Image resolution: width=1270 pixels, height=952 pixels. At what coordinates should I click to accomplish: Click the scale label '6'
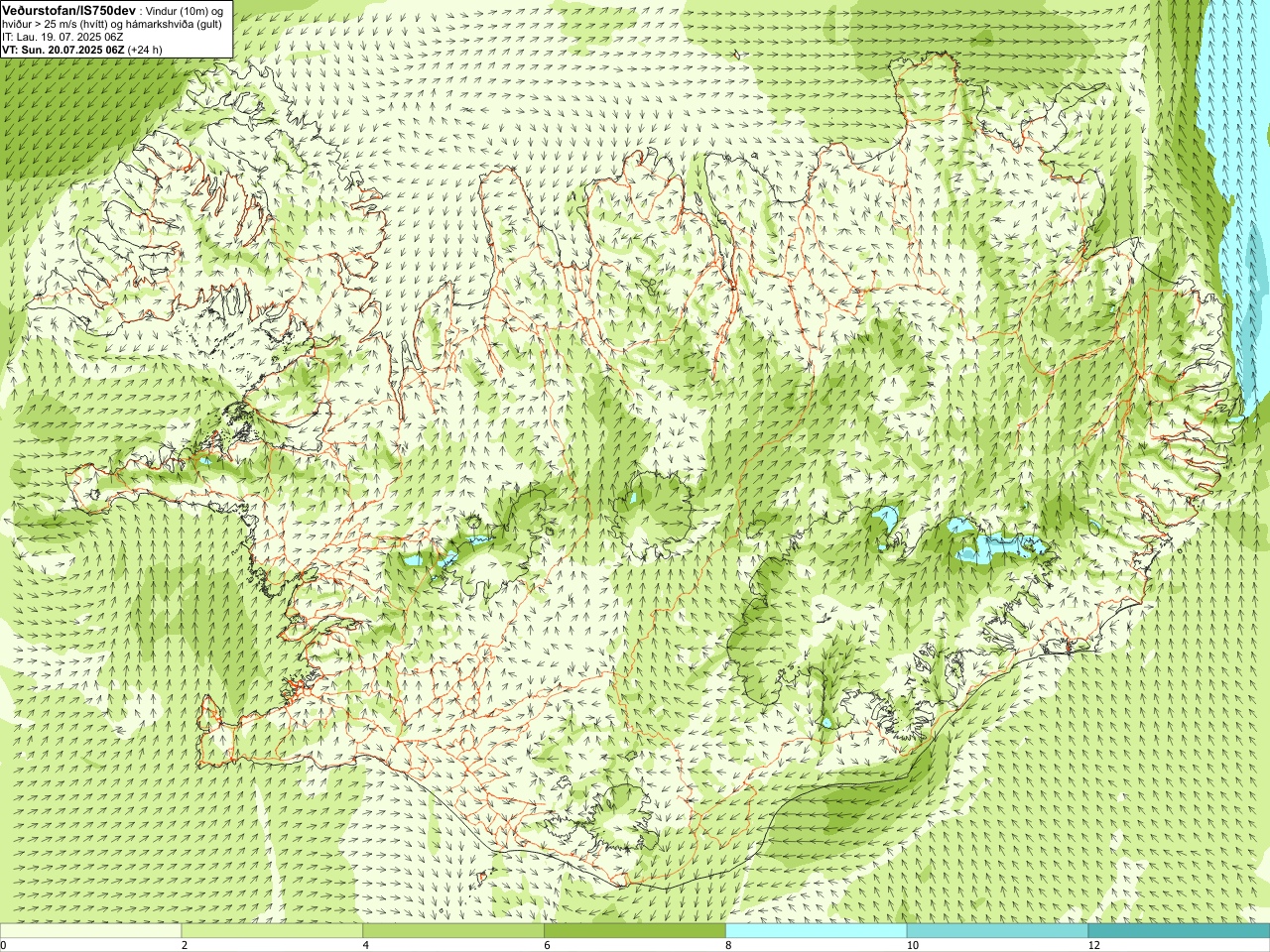tap(547, 945)
